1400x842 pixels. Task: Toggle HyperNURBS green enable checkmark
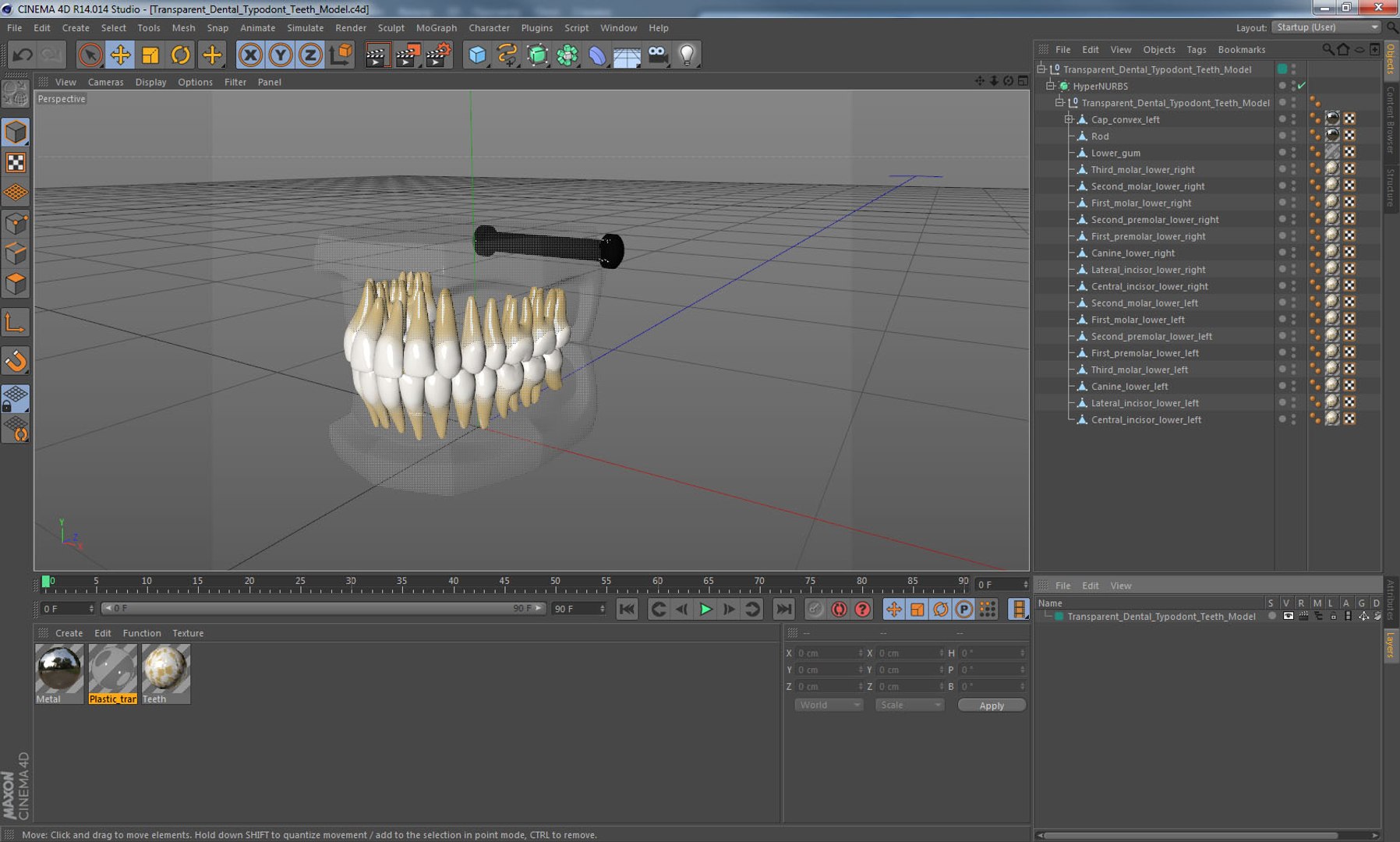click(x=1302, y=86)
